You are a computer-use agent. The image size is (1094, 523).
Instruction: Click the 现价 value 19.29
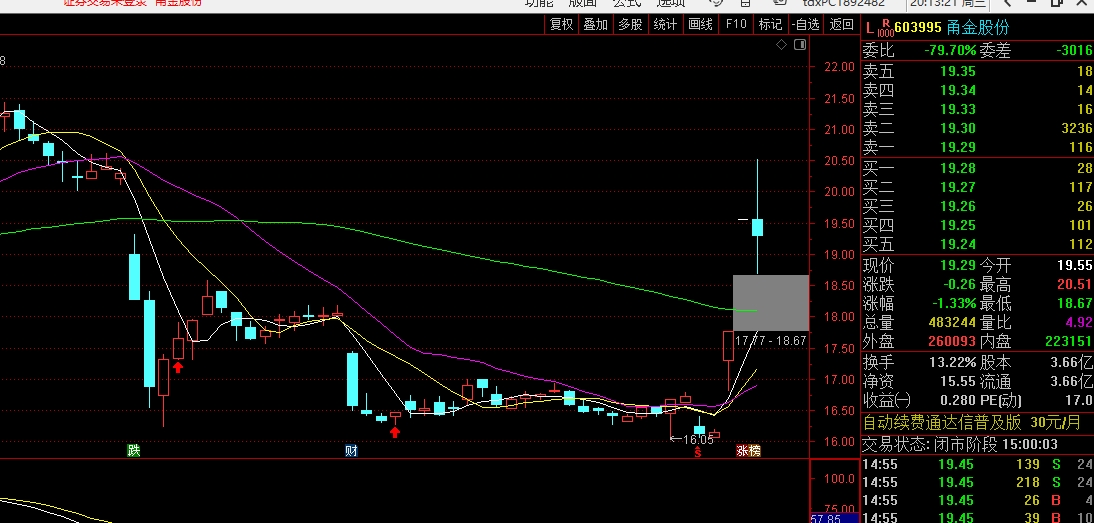point(957,266)
